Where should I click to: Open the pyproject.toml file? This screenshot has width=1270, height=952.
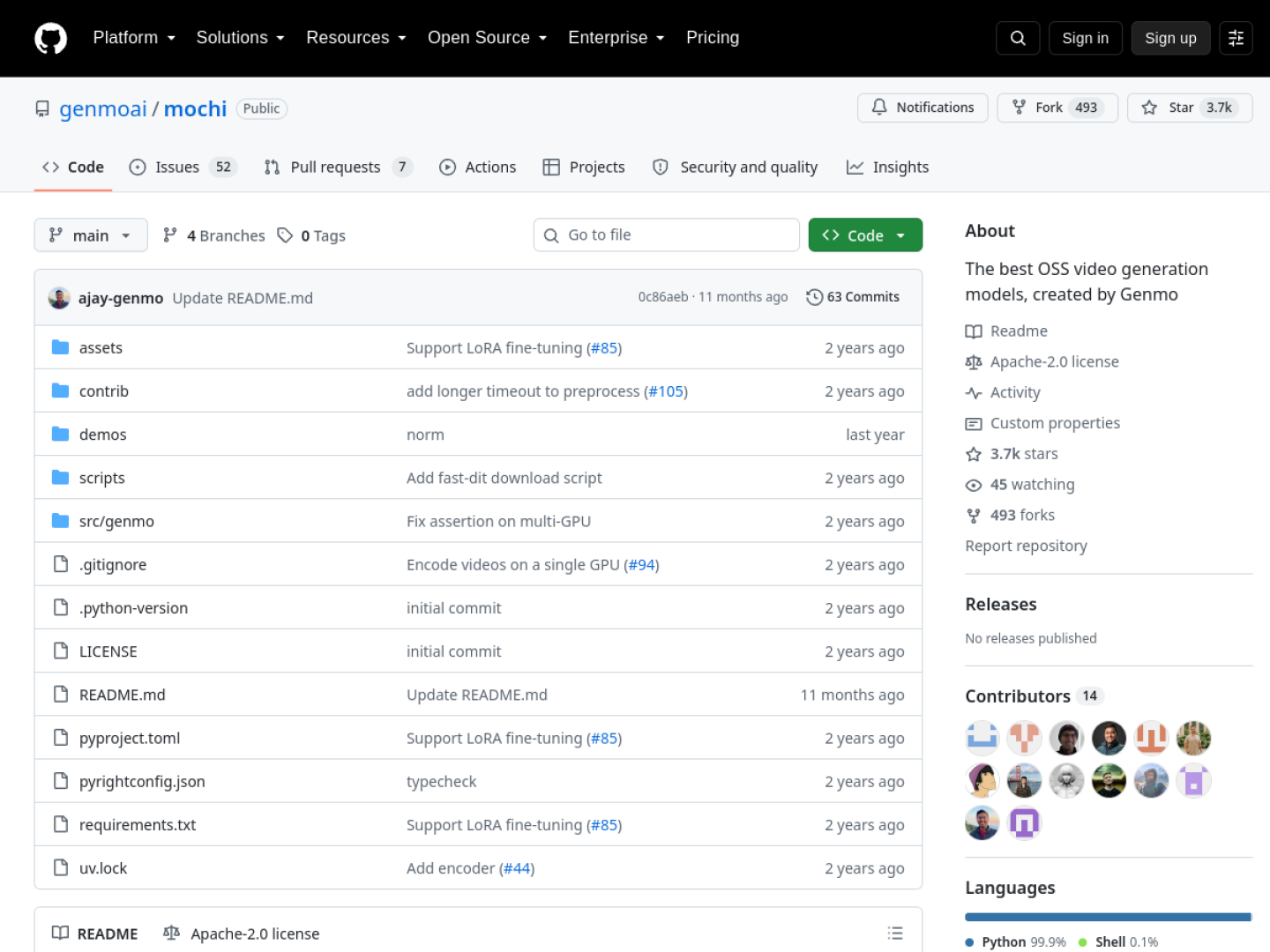click(130, 738)
